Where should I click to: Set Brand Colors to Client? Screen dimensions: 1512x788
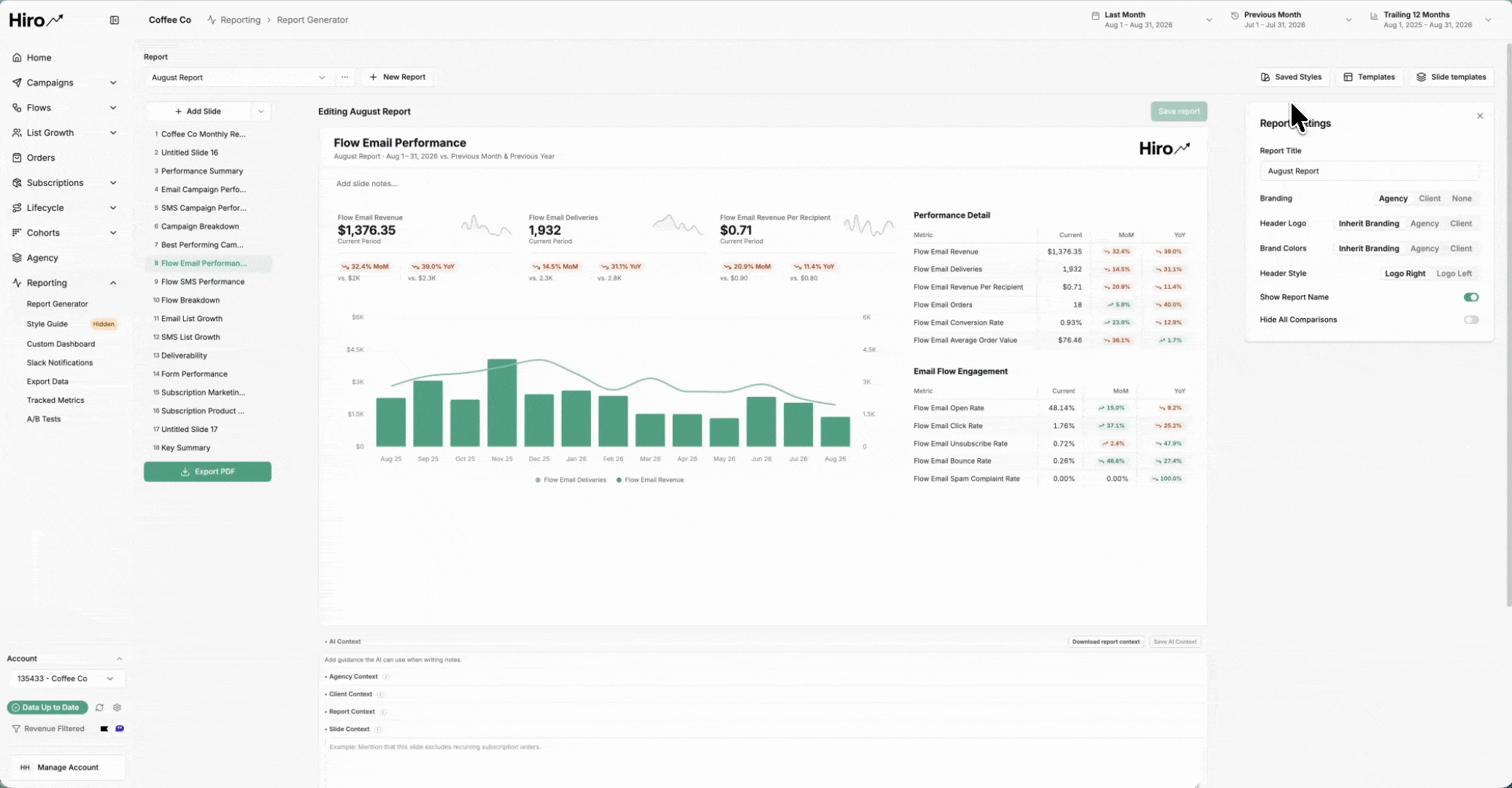click(1461, 249)
